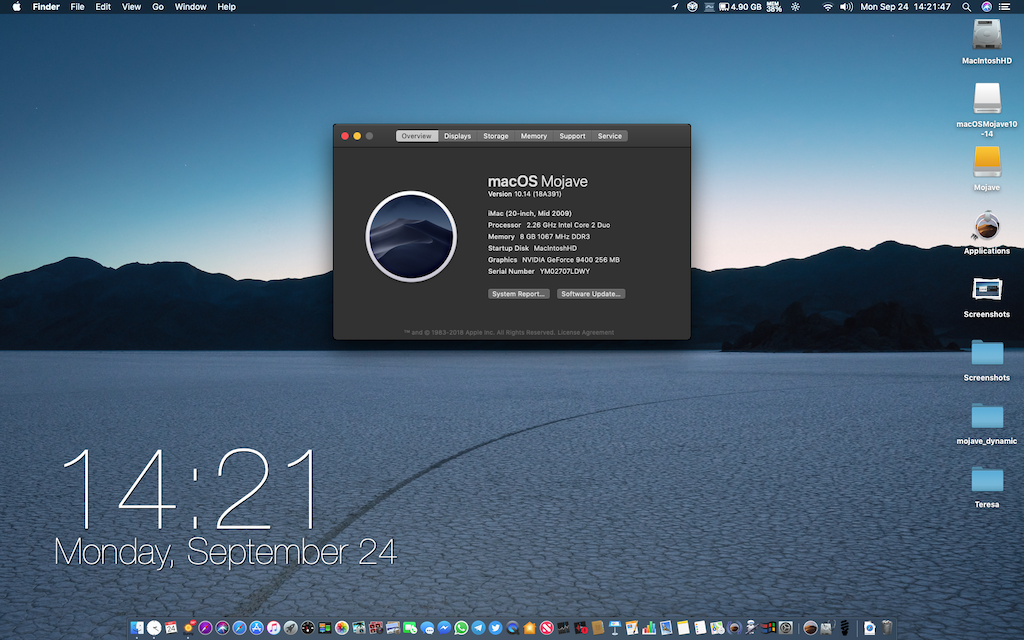
Task: Open Maps from the Dock
Action: click(x=717, y=628)
